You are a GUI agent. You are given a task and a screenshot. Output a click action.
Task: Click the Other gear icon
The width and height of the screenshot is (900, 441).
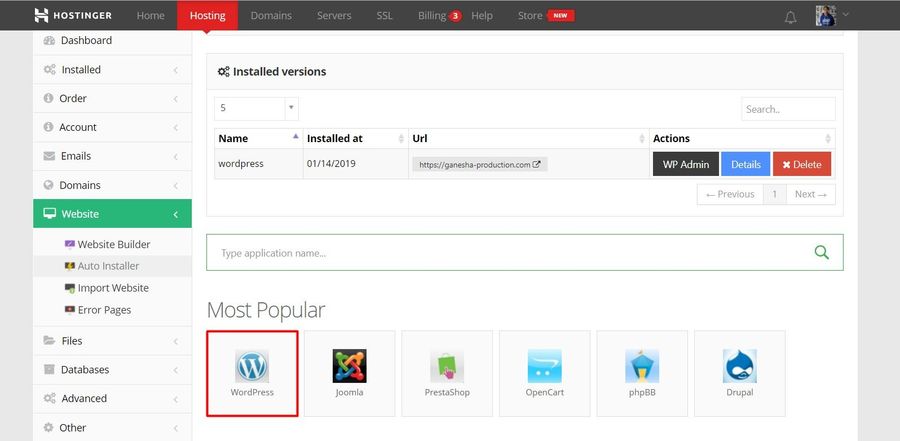pyautogui.click(x=49, y=427)
